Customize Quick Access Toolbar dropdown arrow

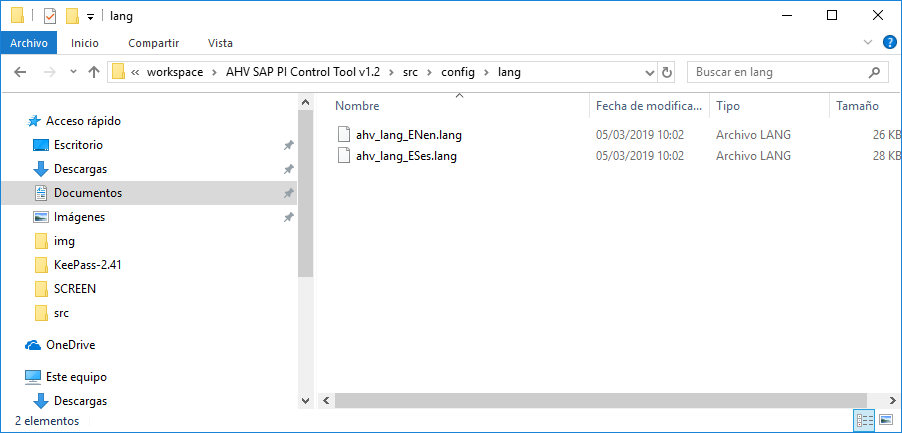tap(90, 17)
